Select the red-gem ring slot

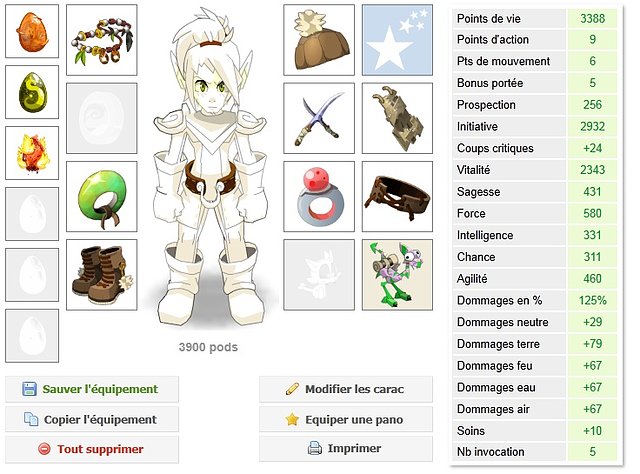[x=319, y=197]
